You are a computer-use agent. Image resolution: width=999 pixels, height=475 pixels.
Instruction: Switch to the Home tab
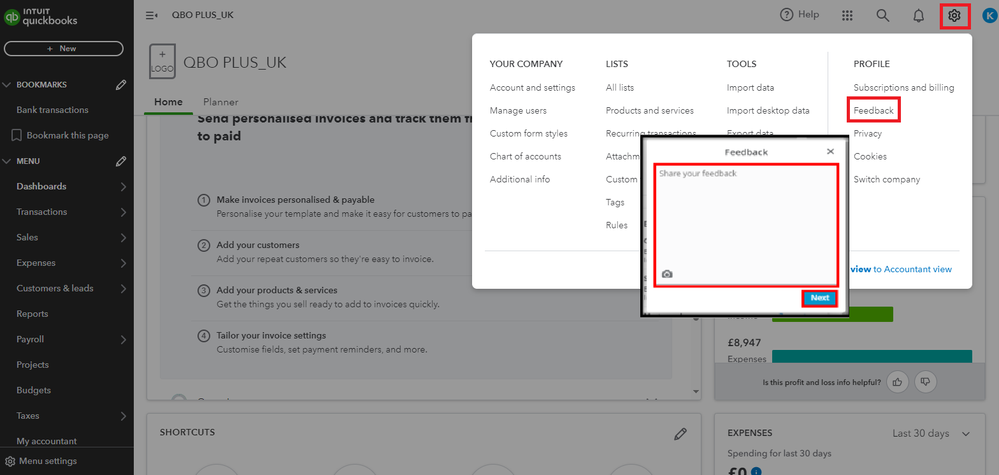point(168,102)
